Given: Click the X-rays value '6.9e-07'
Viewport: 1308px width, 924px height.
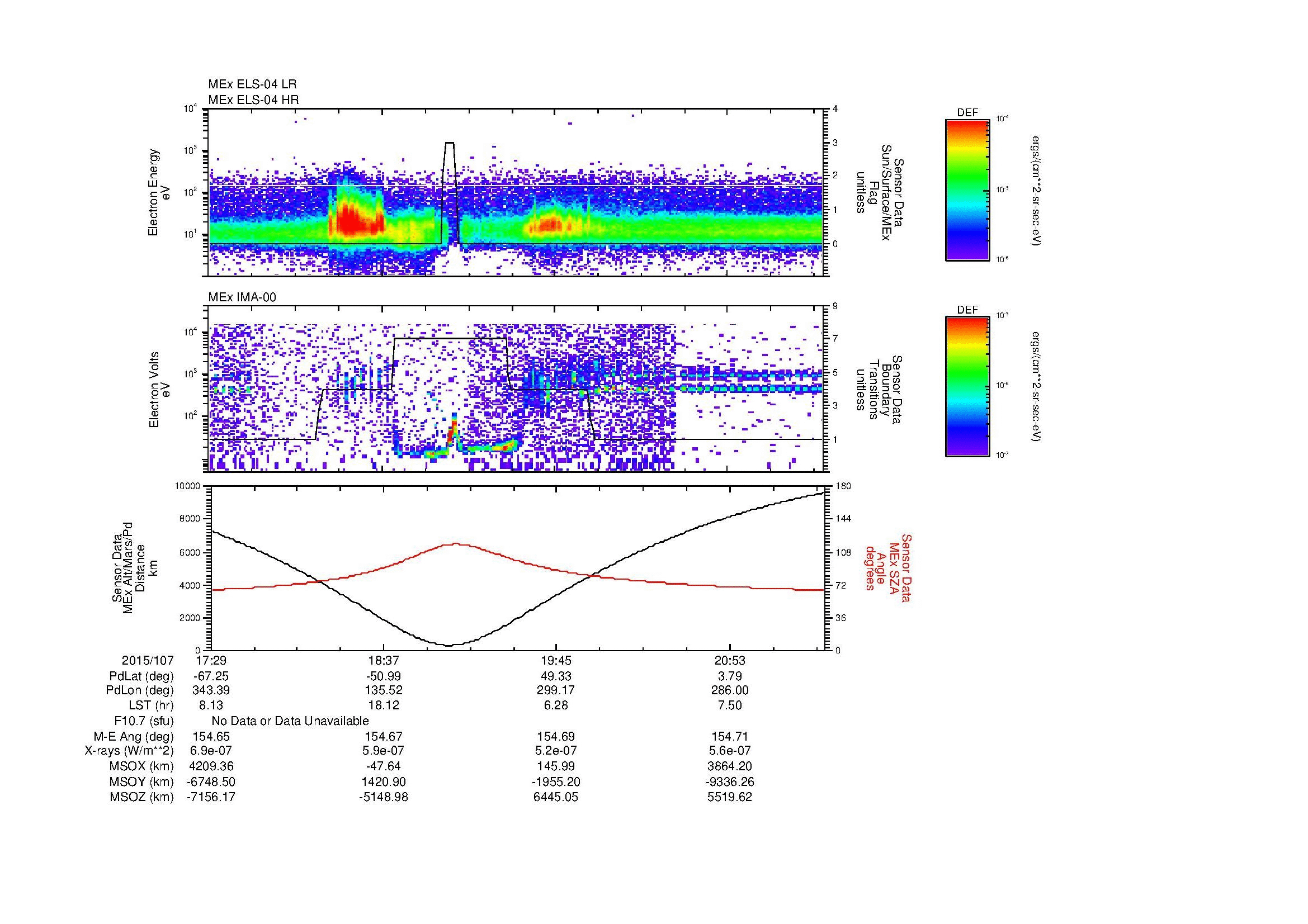Looking at the screenshot, I should [x=211, y=751].
